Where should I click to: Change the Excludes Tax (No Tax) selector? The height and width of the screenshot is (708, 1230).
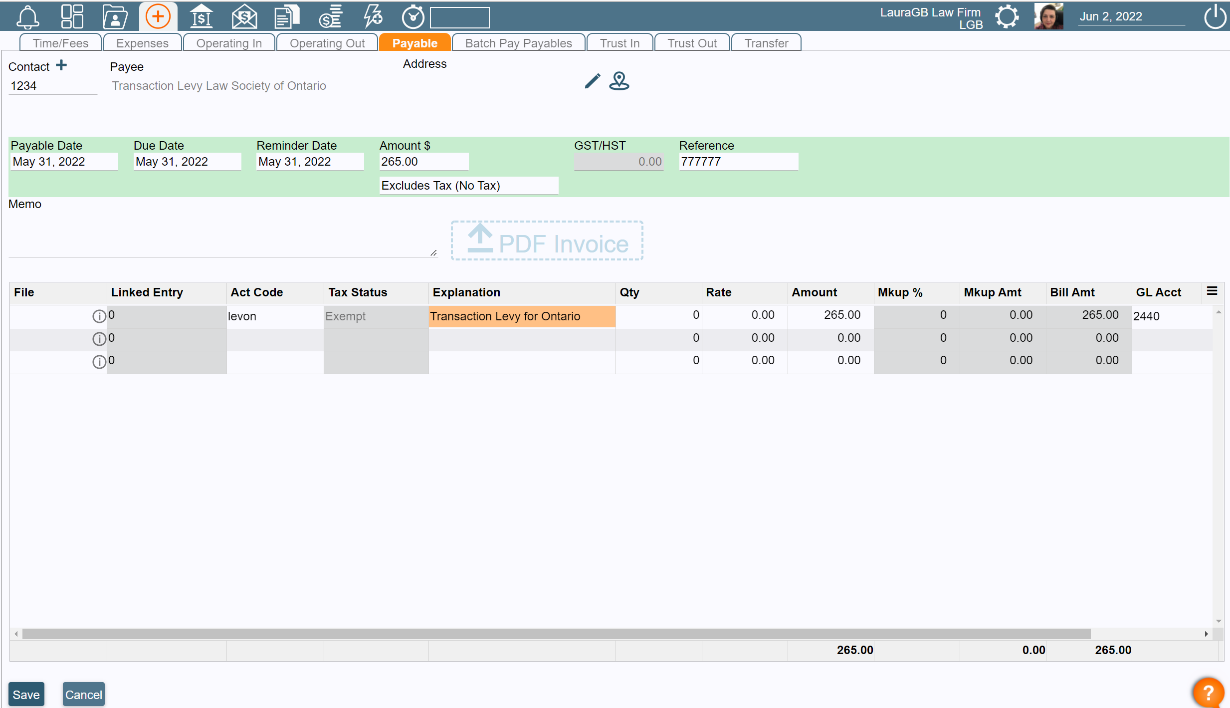[x=467, y=185]
